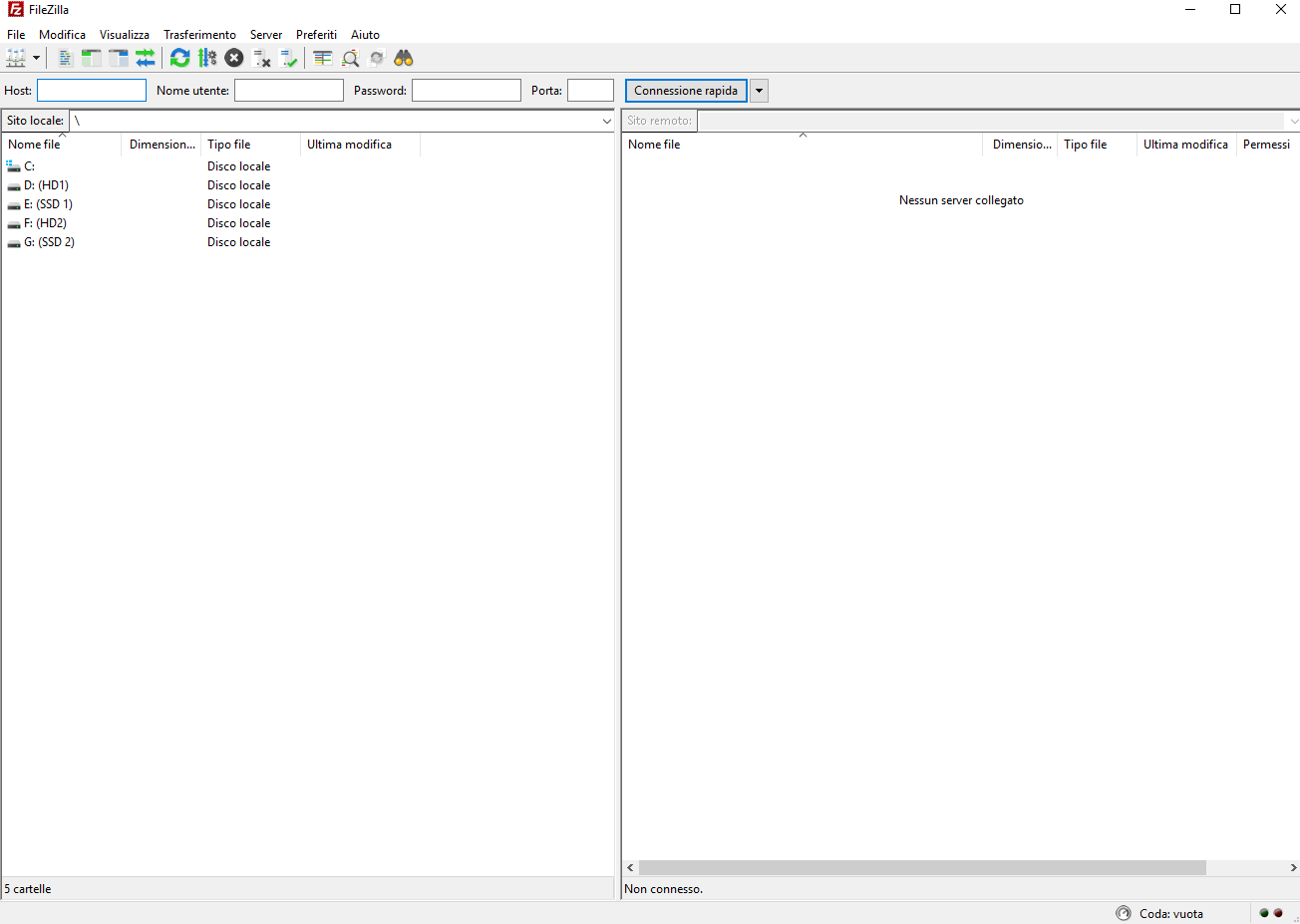Toggle message log display icon
The width and height of the screenshot is (1300, 924).
(66, 58)
